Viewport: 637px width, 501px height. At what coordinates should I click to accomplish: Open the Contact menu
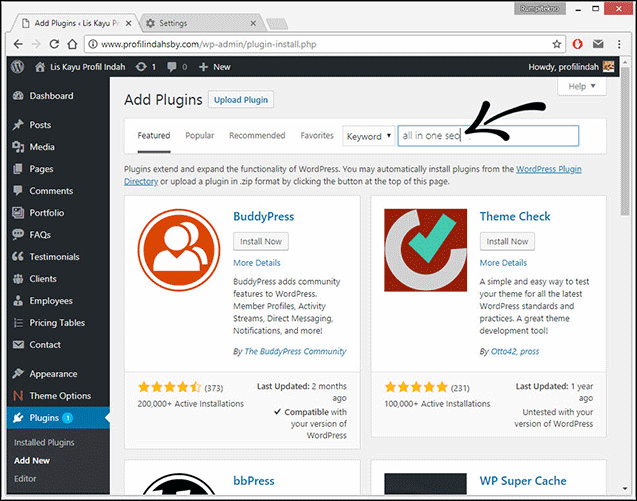[x=45, y=345]
